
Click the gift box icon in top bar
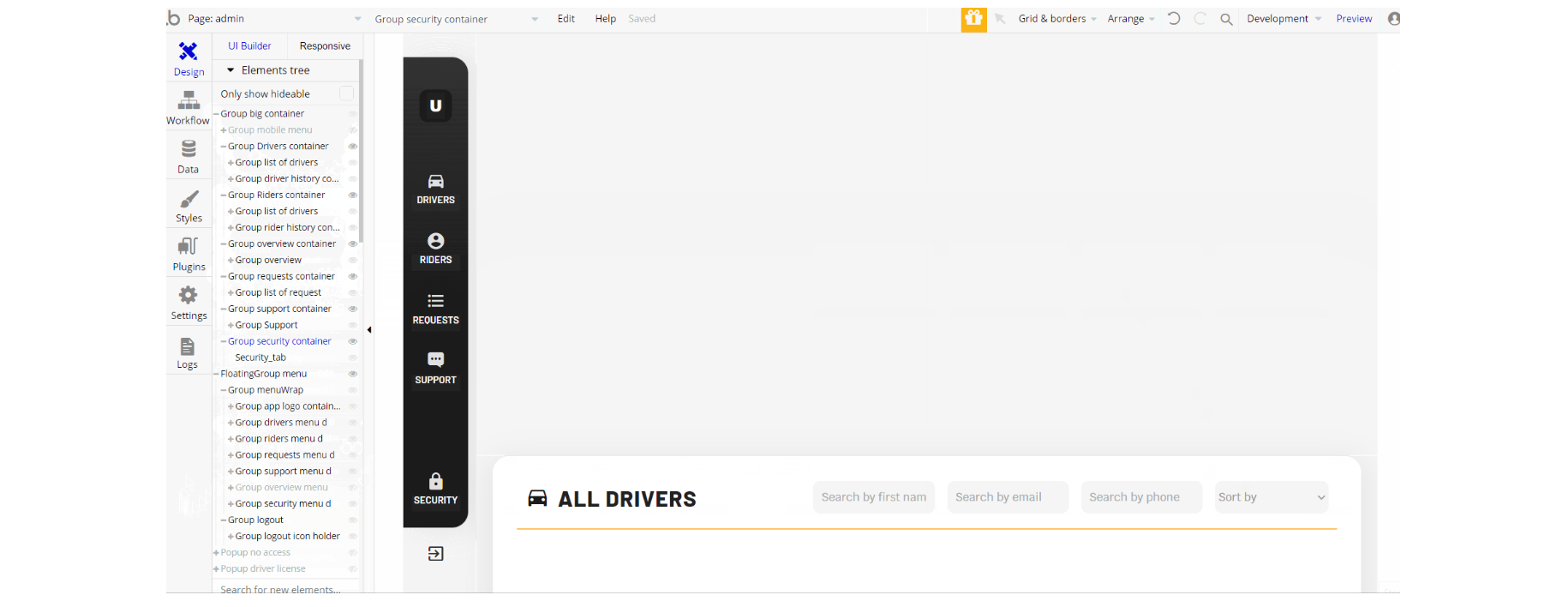coord(973,19)
